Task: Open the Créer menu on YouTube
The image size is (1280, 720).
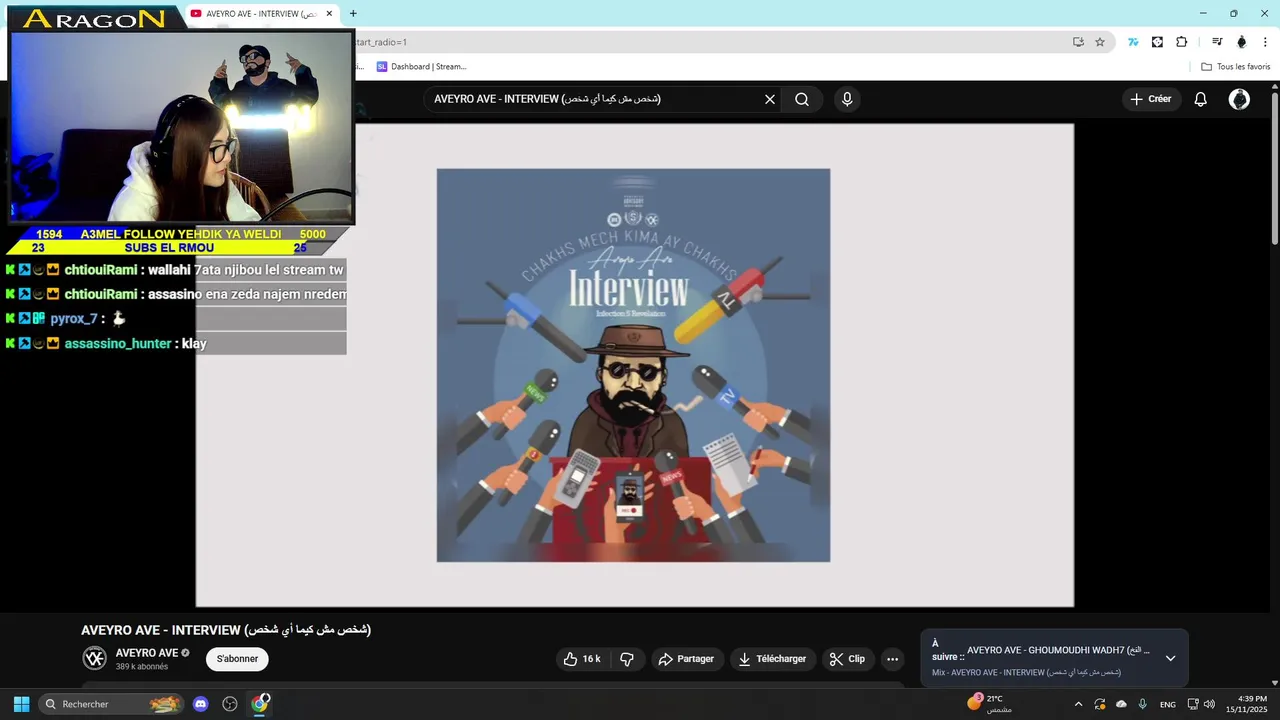Action: [1150, 99]
